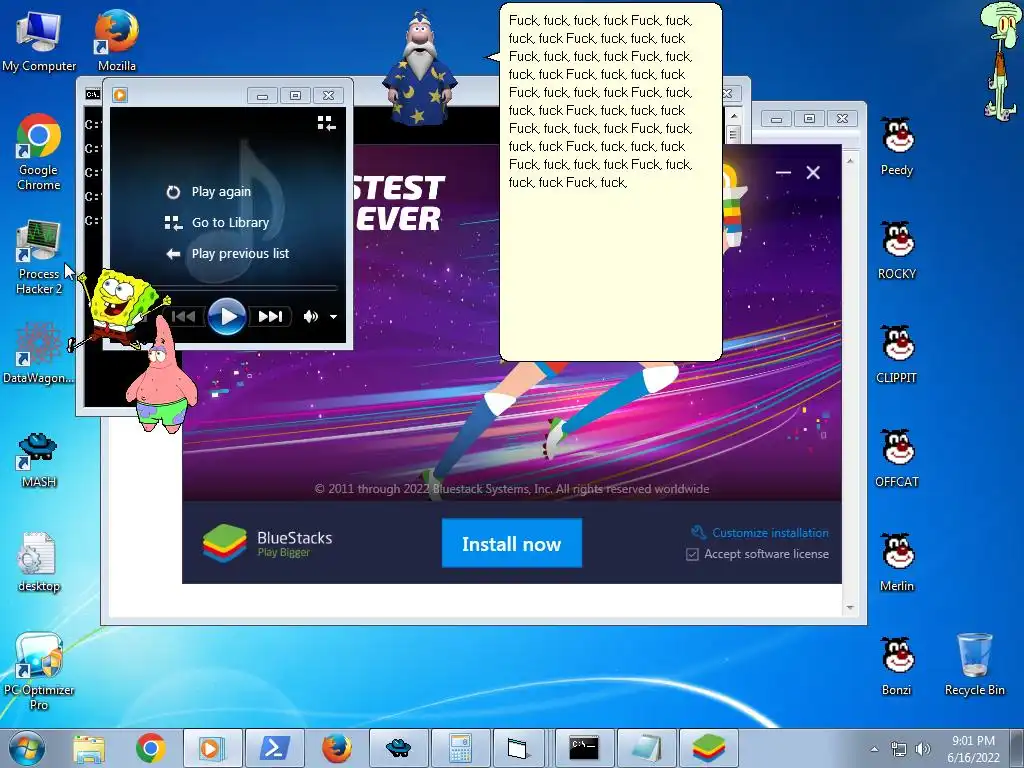Screen dimensions: 1024x768
Task: Select PC Optimizer Pro desktop icon
Action: [39, 671]
